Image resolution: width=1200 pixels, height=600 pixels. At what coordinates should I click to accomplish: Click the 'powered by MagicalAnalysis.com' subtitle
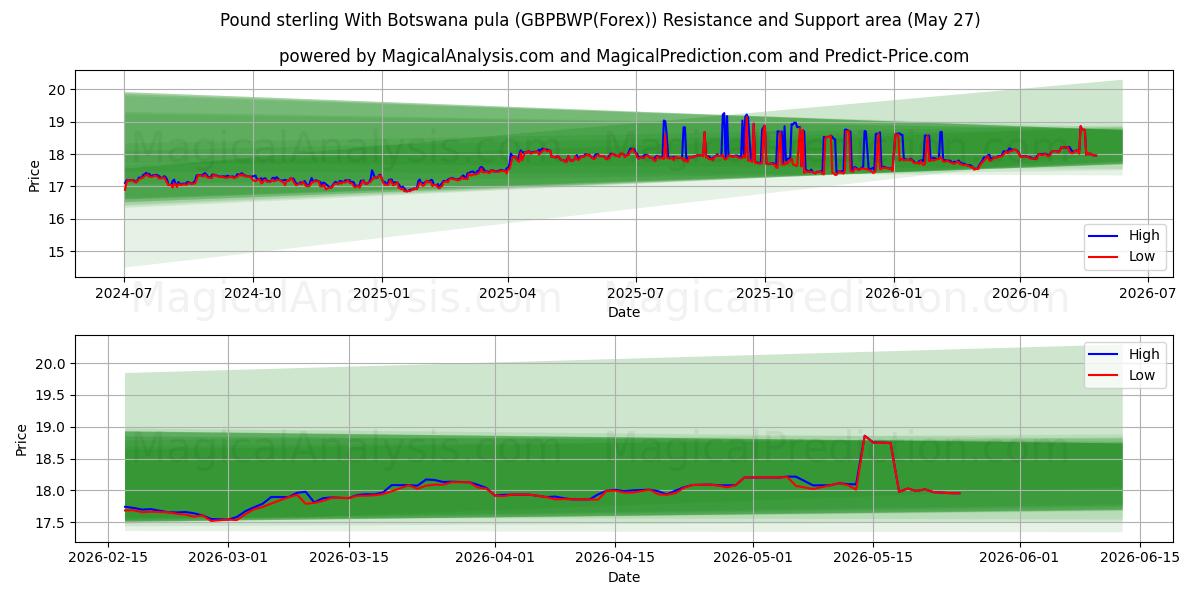point(624,56)
